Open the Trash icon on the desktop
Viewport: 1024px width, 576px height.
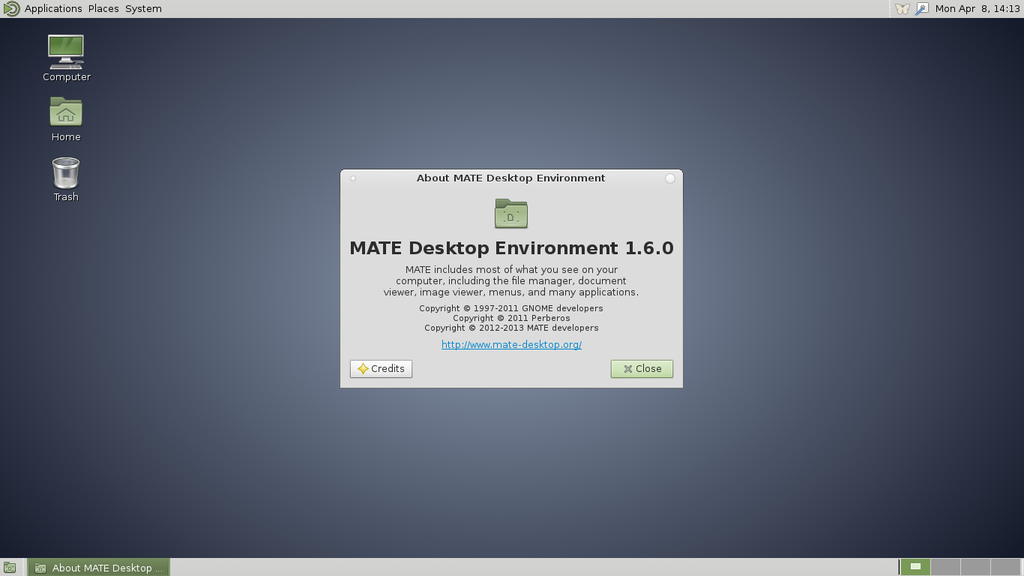[x=64, y=172]
